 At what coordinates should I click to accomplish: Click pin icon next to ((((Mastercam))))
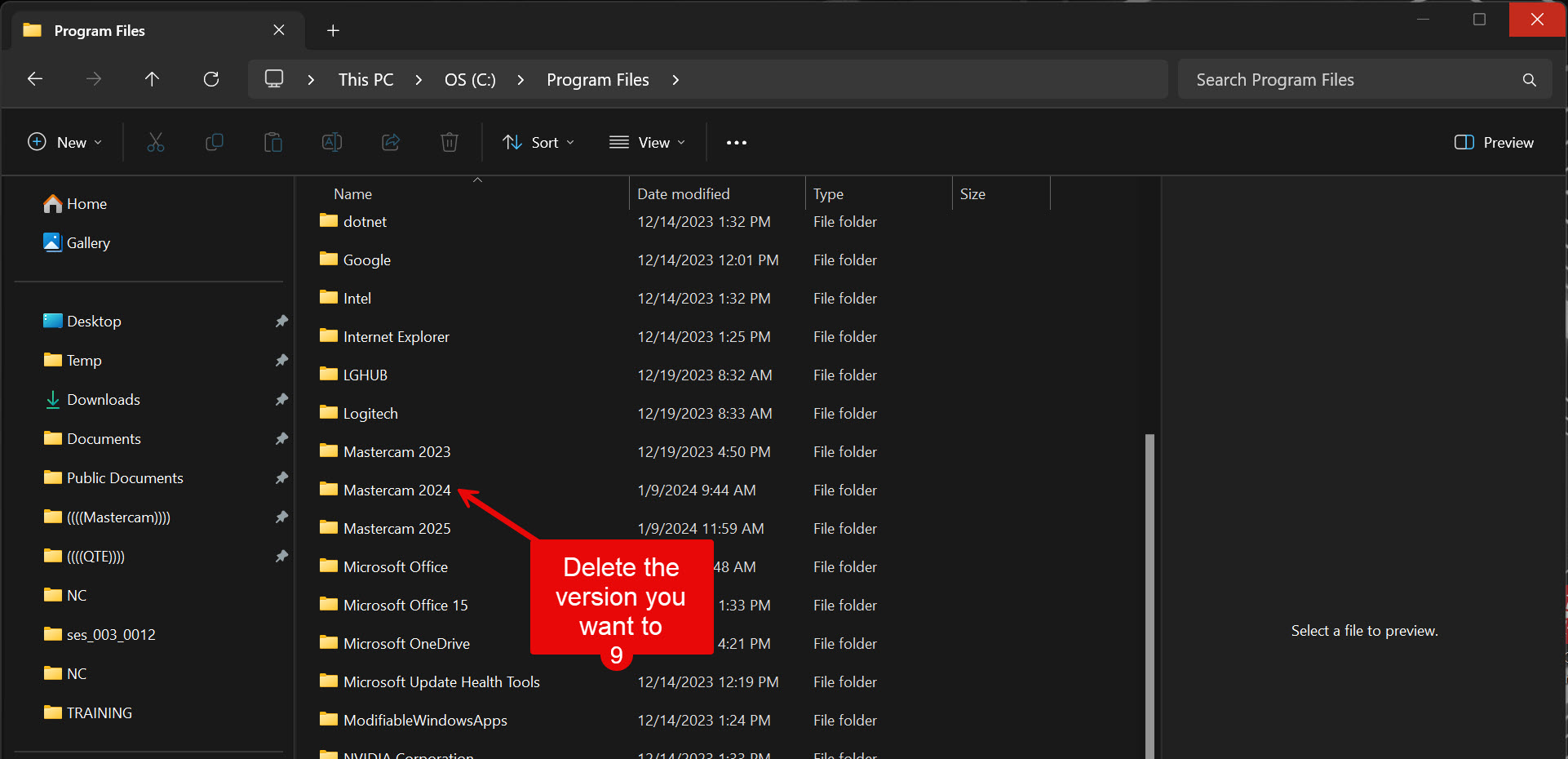point(281,517)
